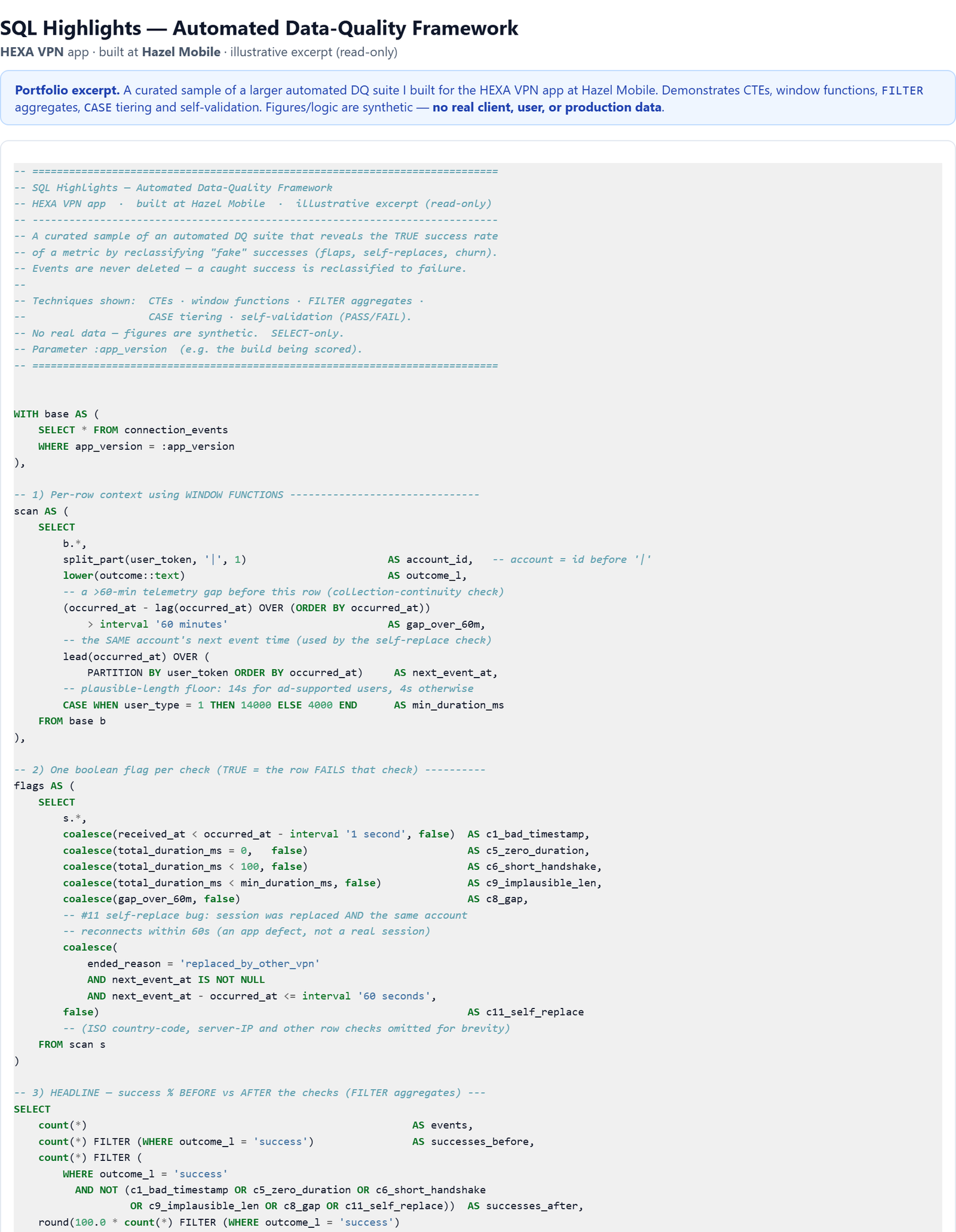956x1232 pixels.
Task: Click the 'coalesce(total_duration_ms < 100, false)' expression
Action: [x=185, y=866]
